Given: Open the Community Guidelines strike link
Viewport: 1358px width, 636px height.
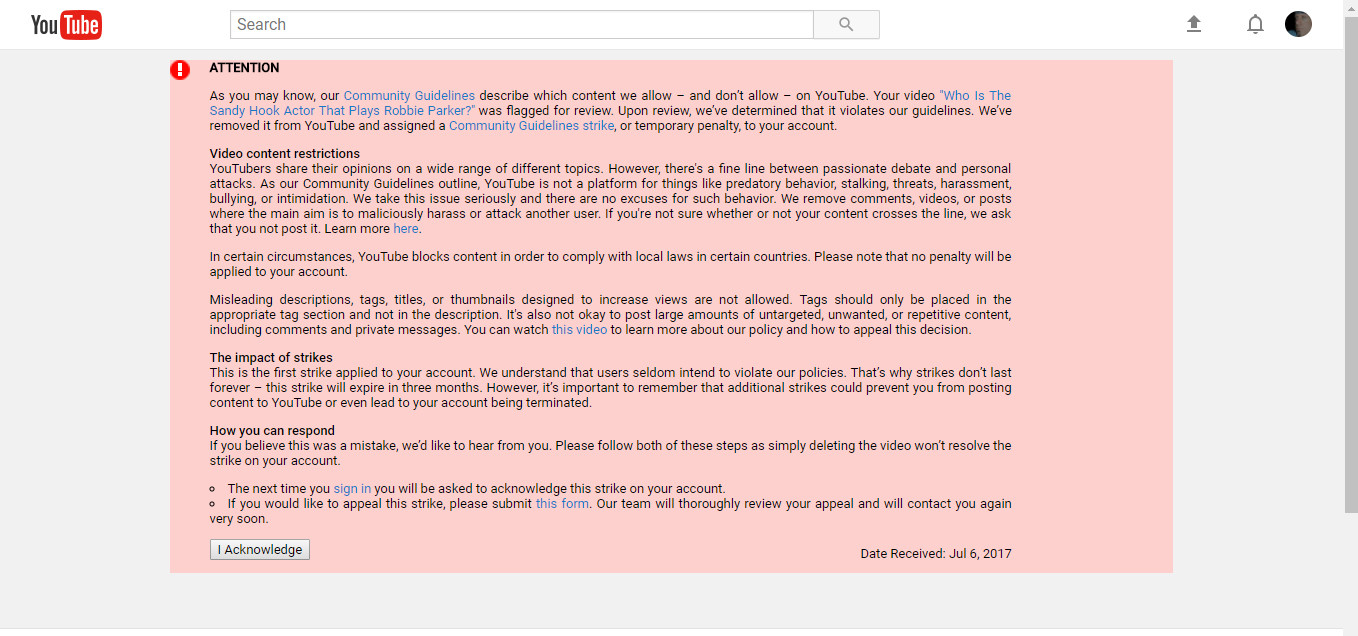Looking at the screenshot, I should coord(531,126).
